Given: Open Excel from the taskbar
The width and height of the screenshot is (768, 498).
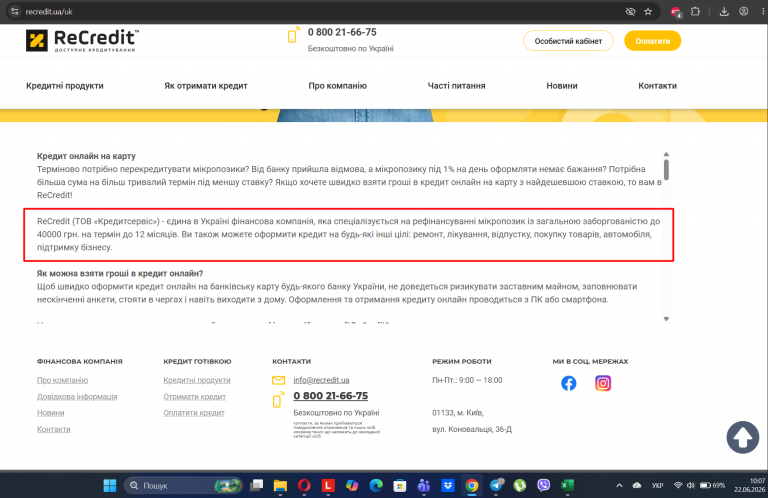Looking at the screenshot, I should pos(567,485).
